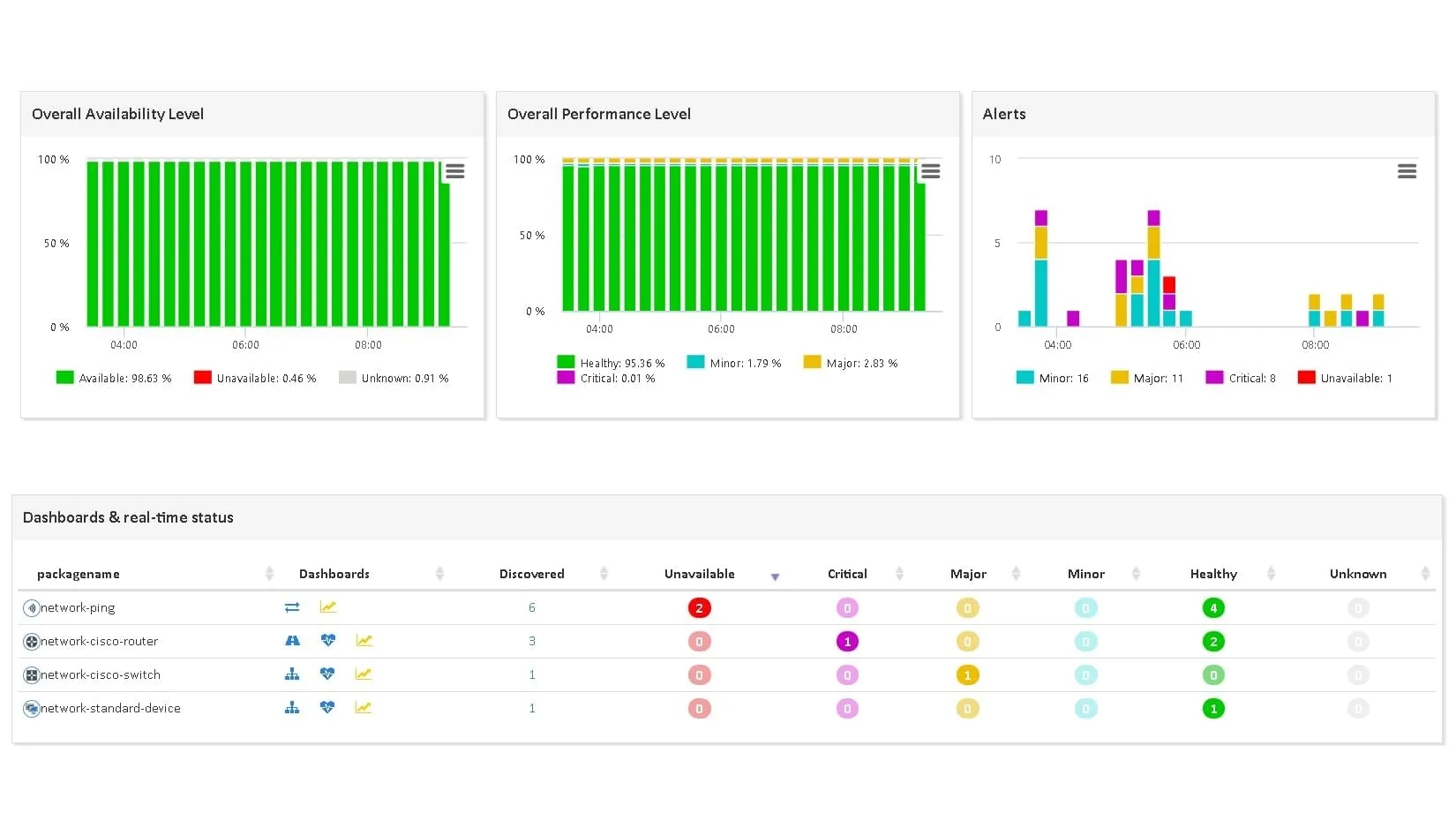Open the Alerts chart hamburger menu
This screenshot has height=821, width=1456.
[x=1407, y=171]
